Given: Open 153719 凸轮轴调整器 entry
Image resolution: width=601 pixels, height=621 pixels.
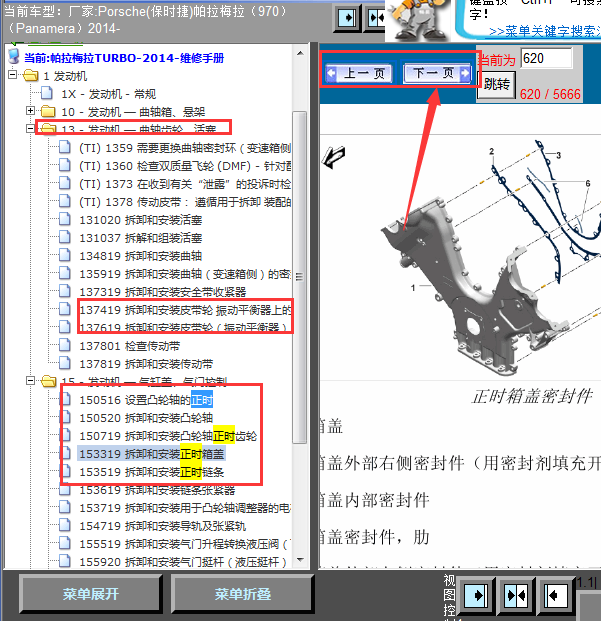Looking at the screenshot, I should coord(185,508).
